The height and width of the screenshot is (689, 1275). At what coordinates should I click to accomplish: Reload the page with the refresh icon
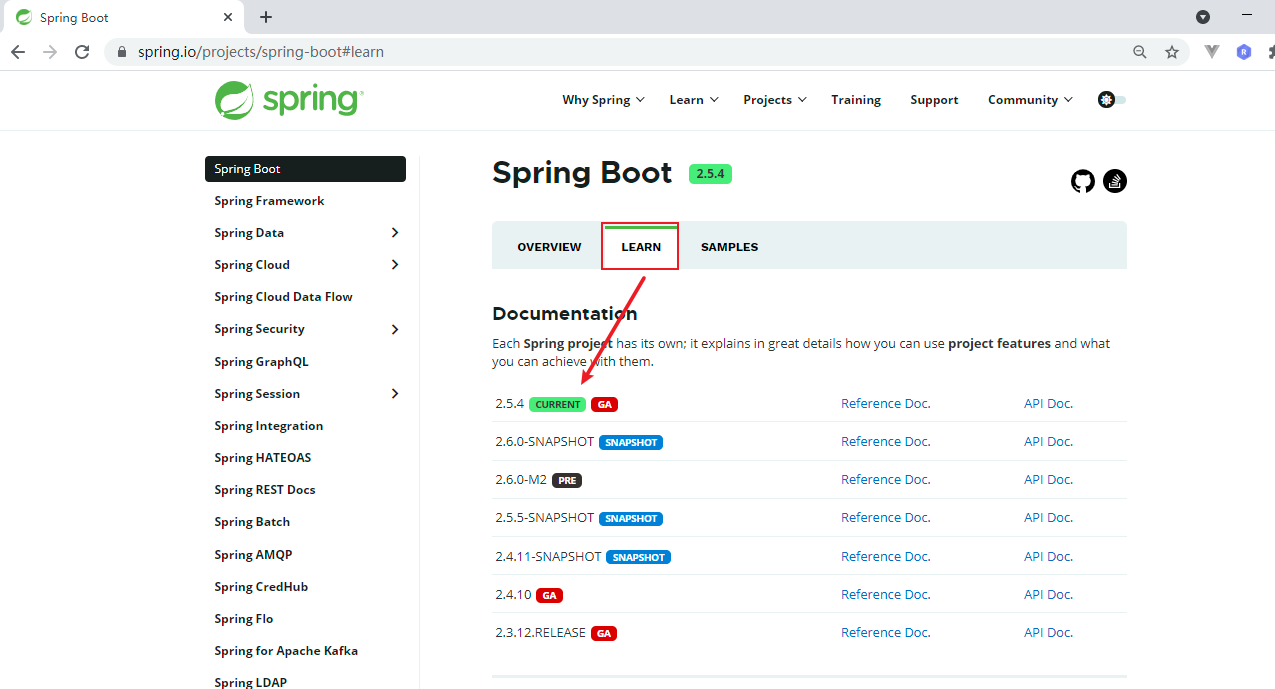pyautogui.click(x=82, y=52)
